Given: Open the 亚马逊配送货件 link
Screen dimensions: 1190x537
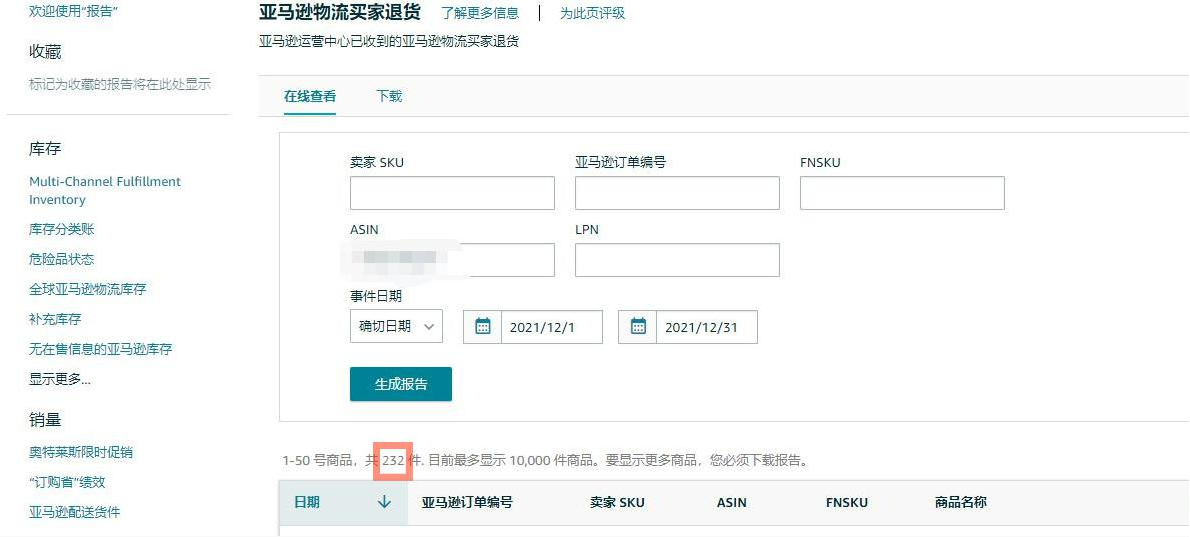Looking at the screenshot, I should [74, 512].
